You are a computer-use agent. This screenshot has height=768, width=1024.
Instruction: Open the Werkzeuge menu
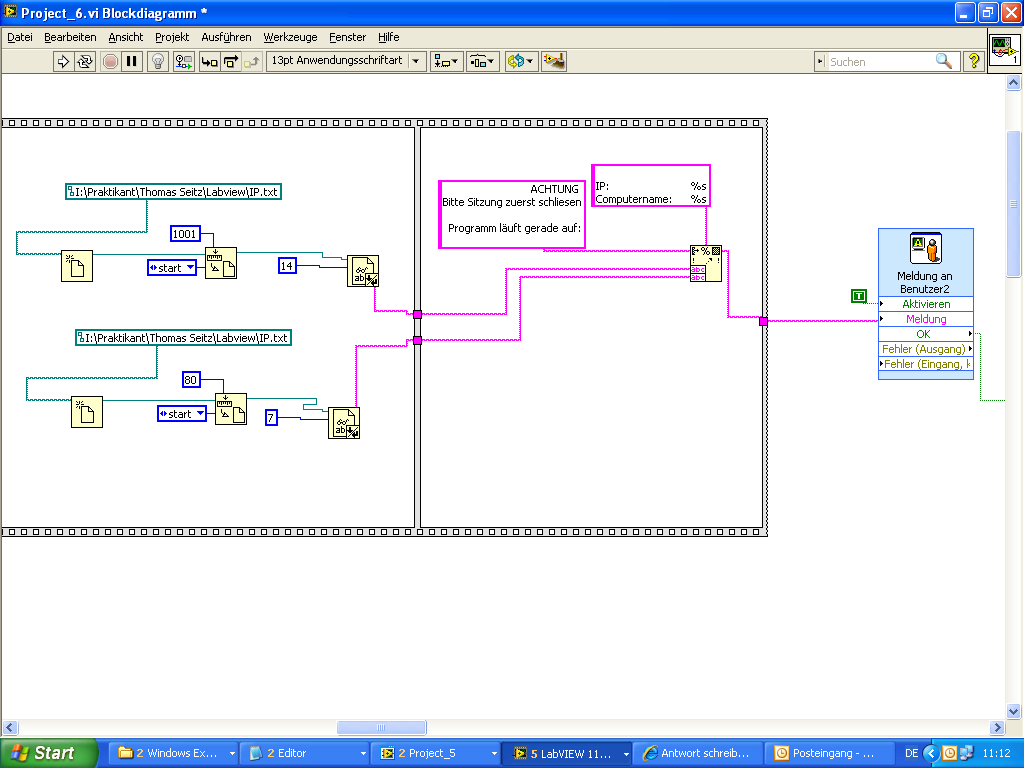pos(290,37)
